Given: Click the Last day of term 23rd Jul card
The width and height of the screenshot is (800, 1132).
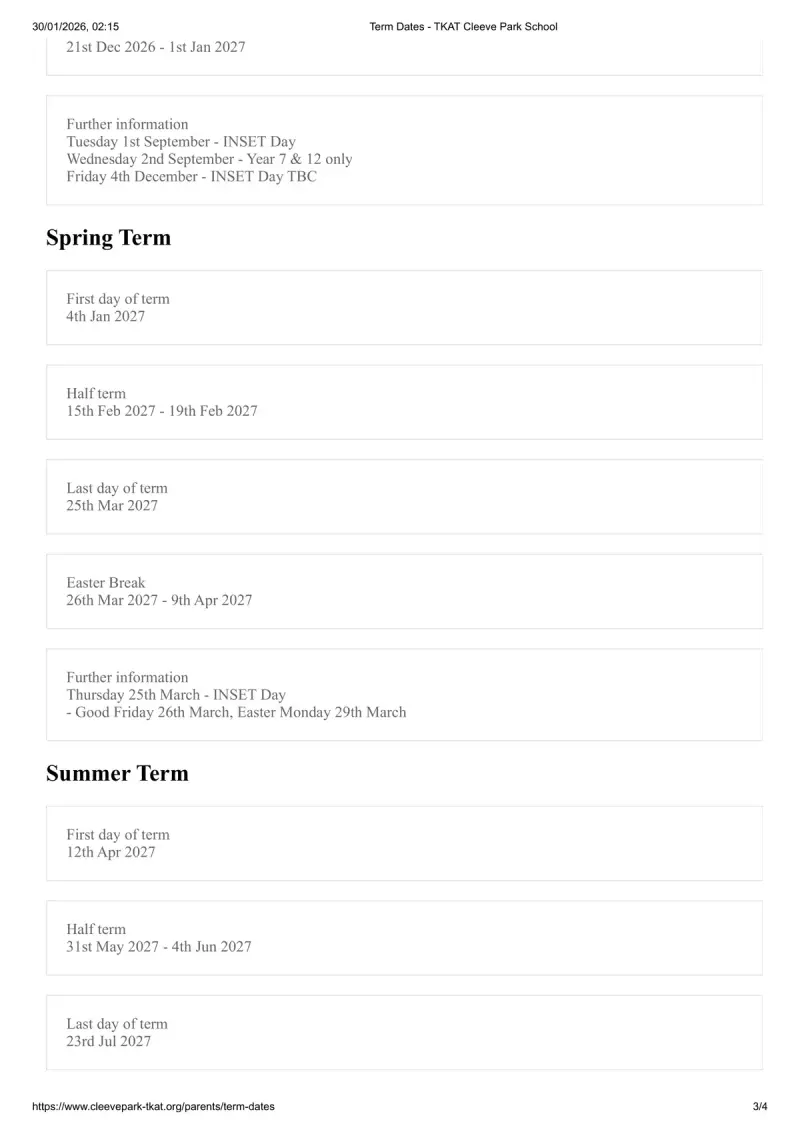Looking at the screenshot, I should point(404,1032).
